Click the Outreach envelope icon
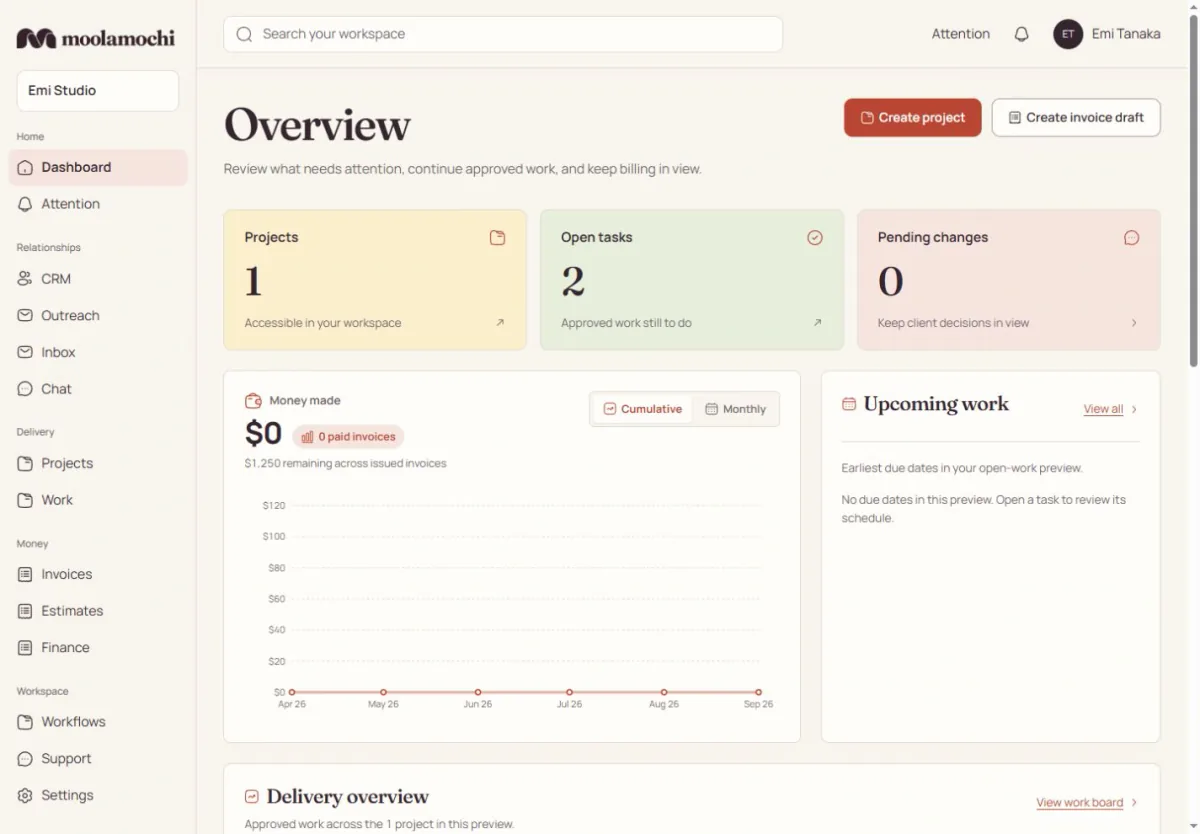Screen dimensions: 1200x834 25,315
